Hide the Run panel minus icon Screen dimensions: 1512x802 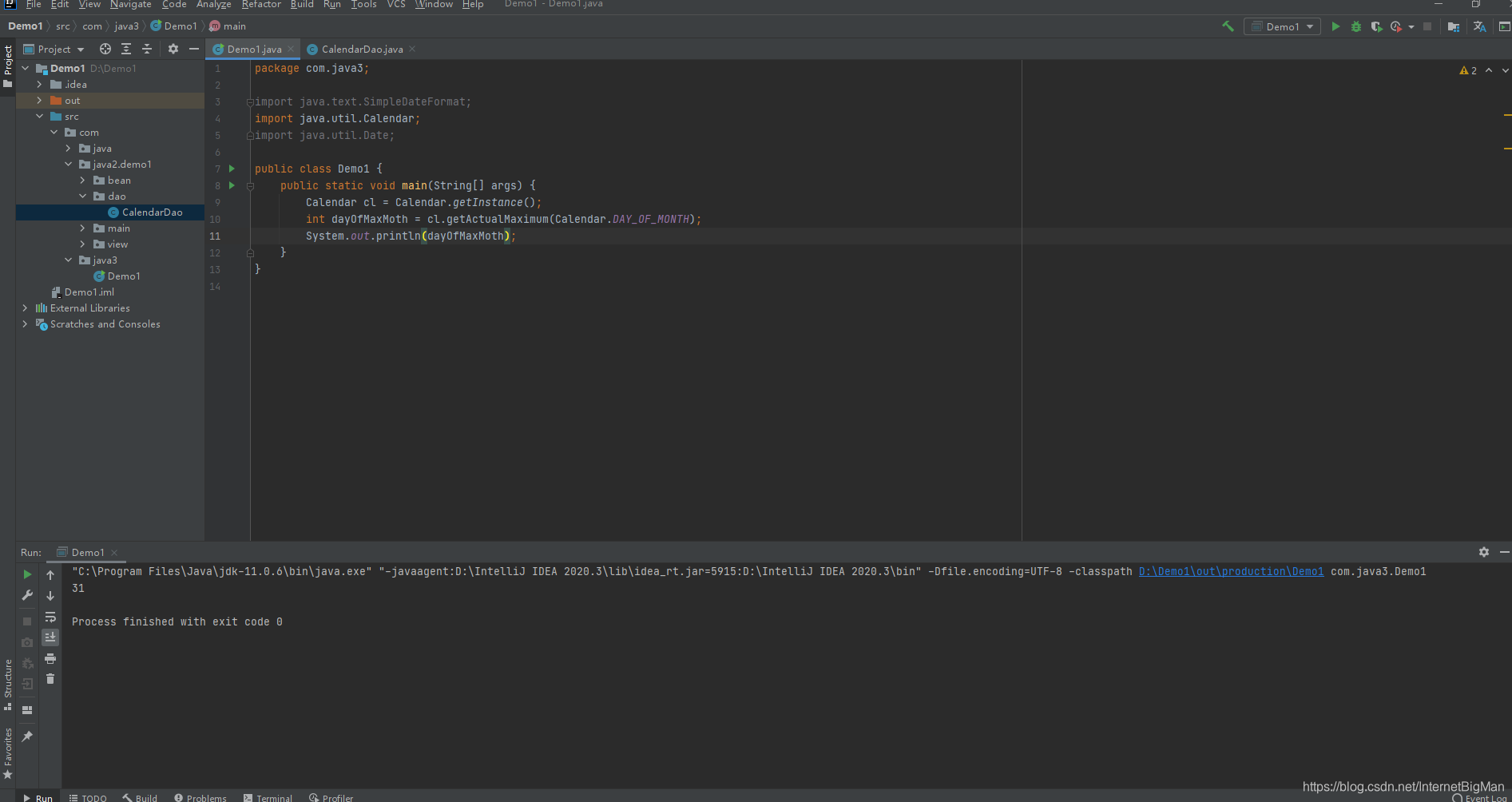(x=1504, y=552)
